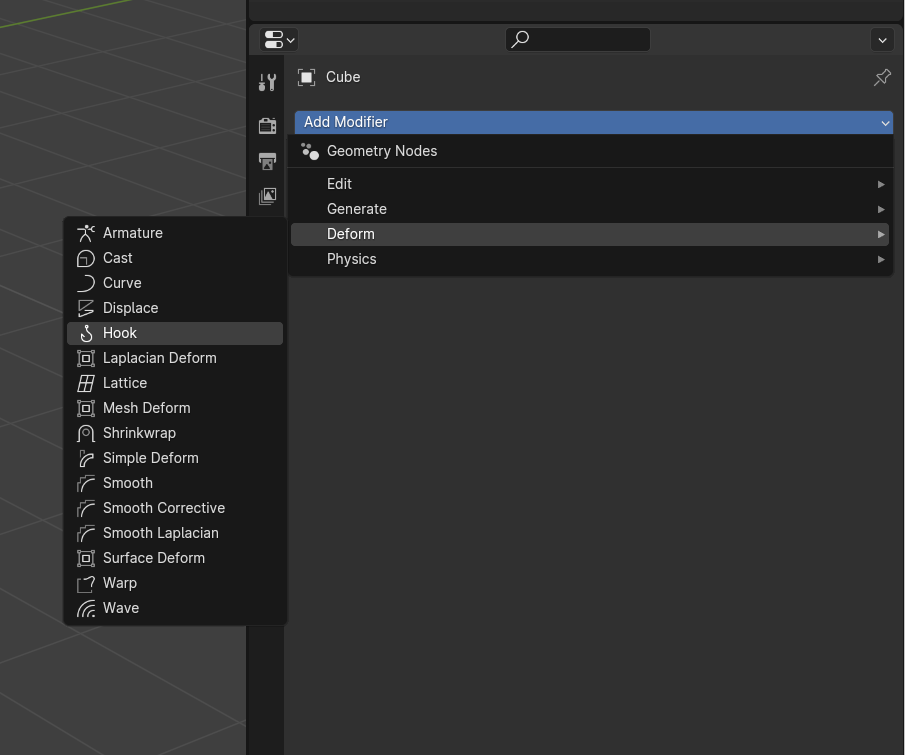Click the Cube object icon

click(306, 77)
